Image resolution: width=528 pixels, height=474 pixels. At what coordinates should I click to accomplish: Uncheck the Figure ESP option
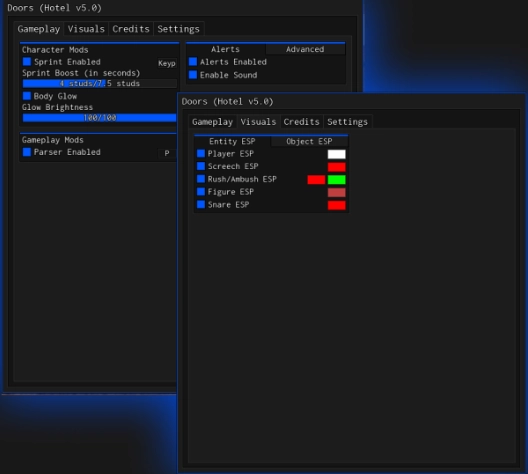click(201, 192)
